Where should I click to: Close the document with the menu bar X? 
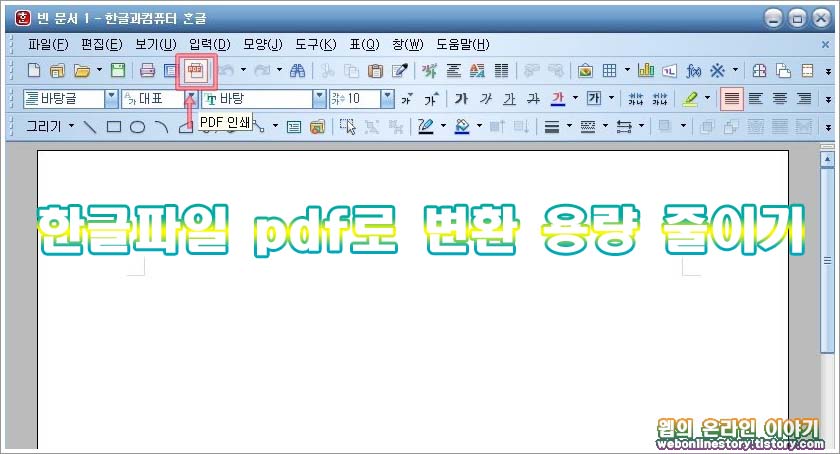click(x=826, y=44)
